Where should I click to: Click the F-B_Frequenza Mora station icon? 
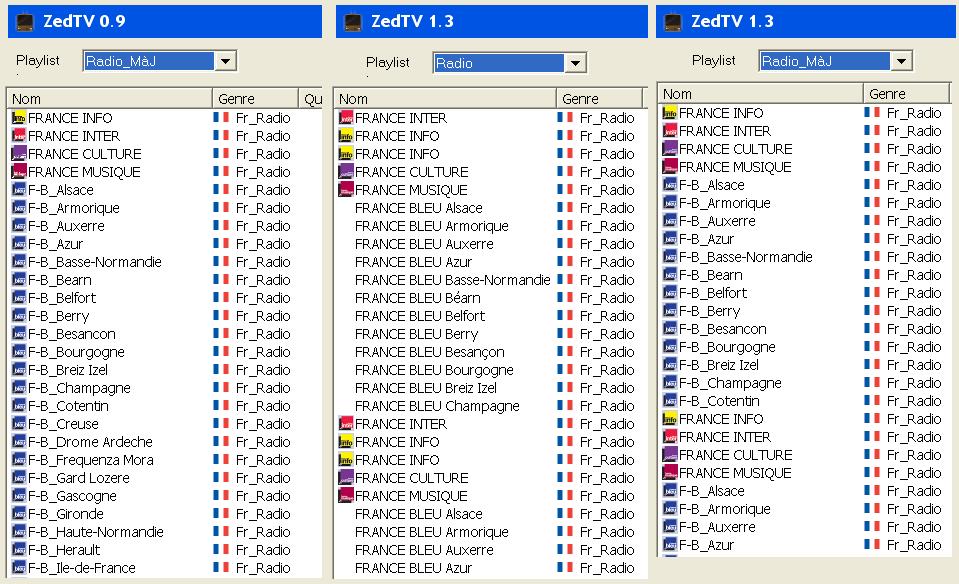point(19,460)
